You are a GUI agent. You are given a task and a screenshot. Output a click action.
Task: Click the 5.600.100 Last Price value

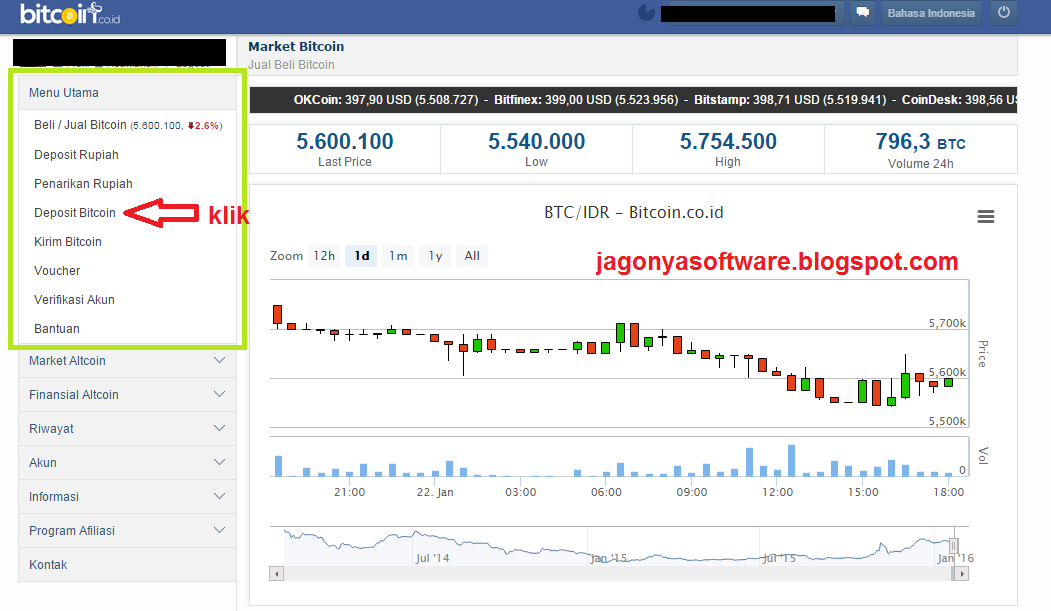click(x=345, y=141)
